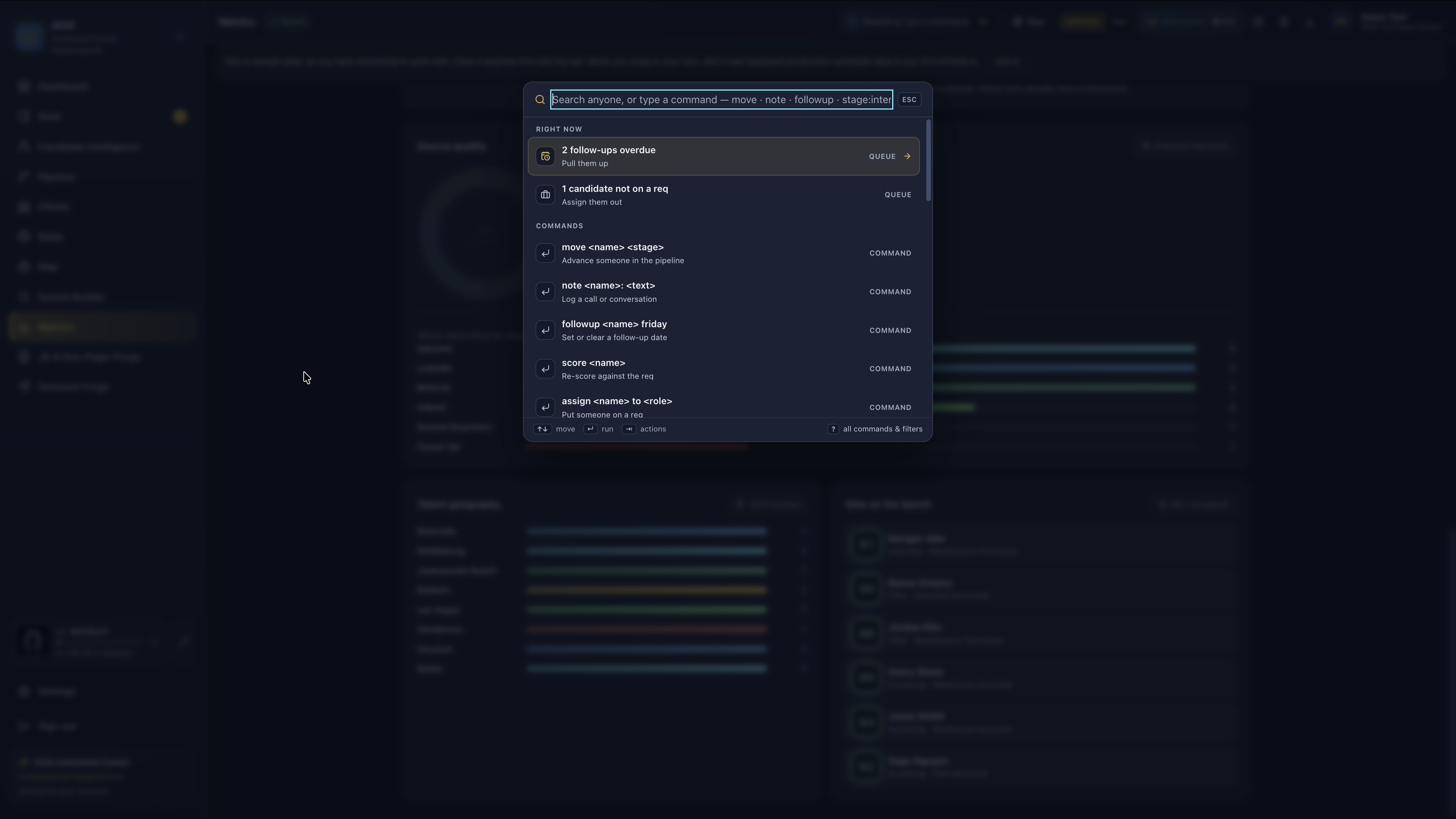Click enter icon beside the assign command
Screen dimensions: 1456x819
(x=546, y=407)
